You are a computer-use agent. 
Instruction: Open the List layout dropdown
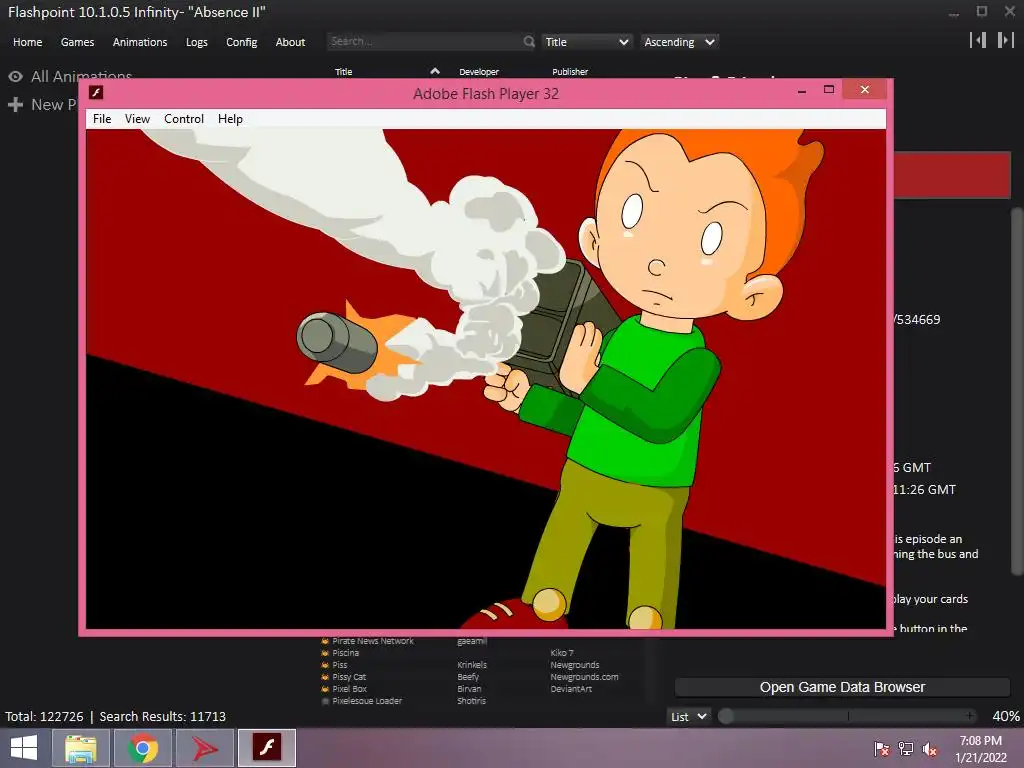[x=688, y=716]
